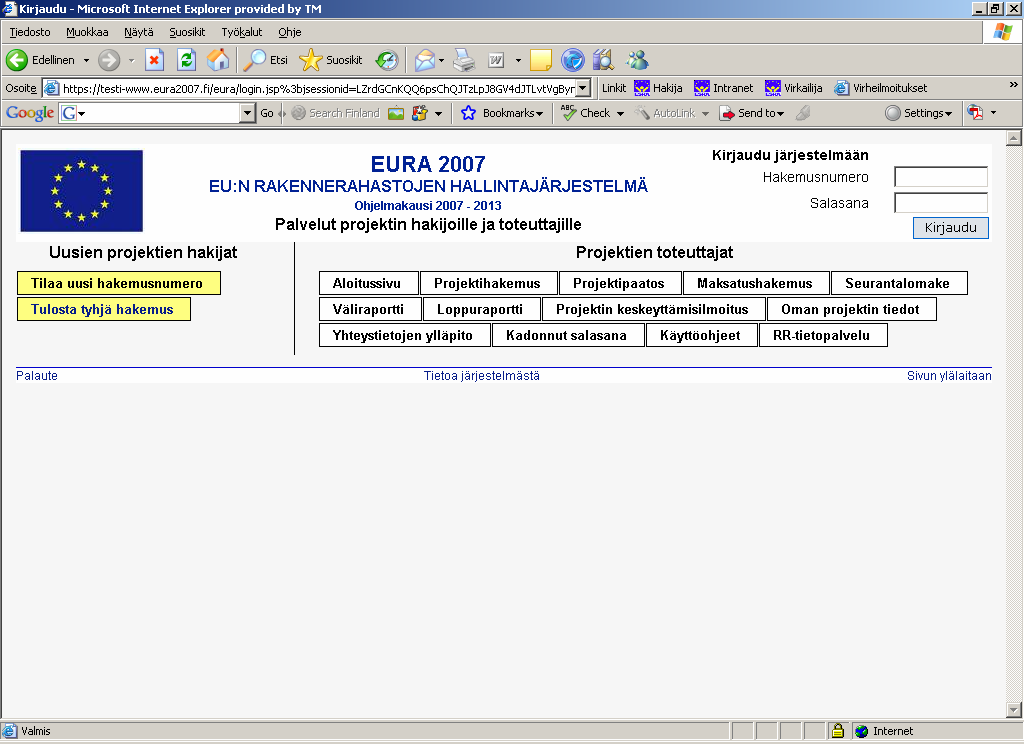The width and height of the screenshot is (1024, 744).
Task: Expand the Mail button dropdown arrow
Action: pyautogui.click(x=441, y=60)
